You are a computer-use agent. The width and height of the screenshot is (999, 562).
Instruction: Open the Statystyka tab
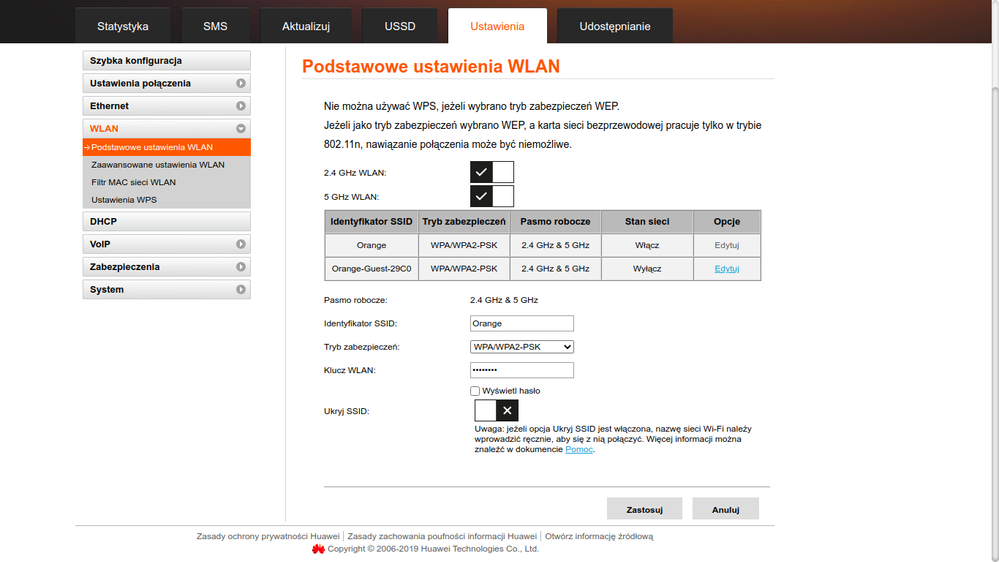point(122,26)
